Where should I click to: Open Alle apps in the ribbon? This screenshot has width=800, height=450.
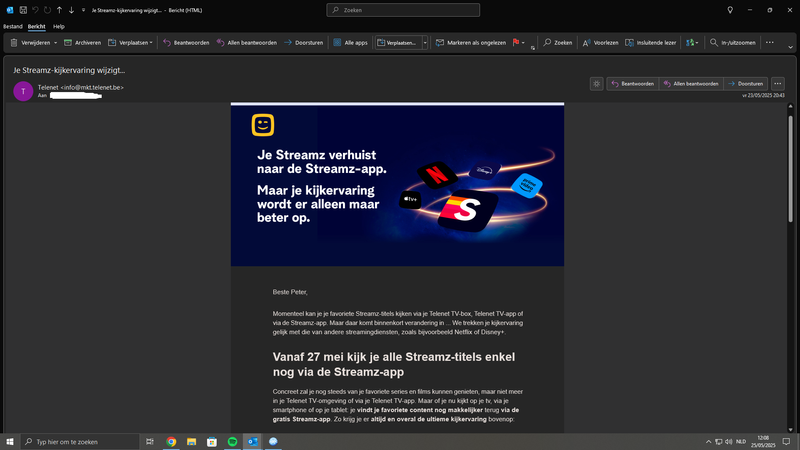(x=350, y=42)
